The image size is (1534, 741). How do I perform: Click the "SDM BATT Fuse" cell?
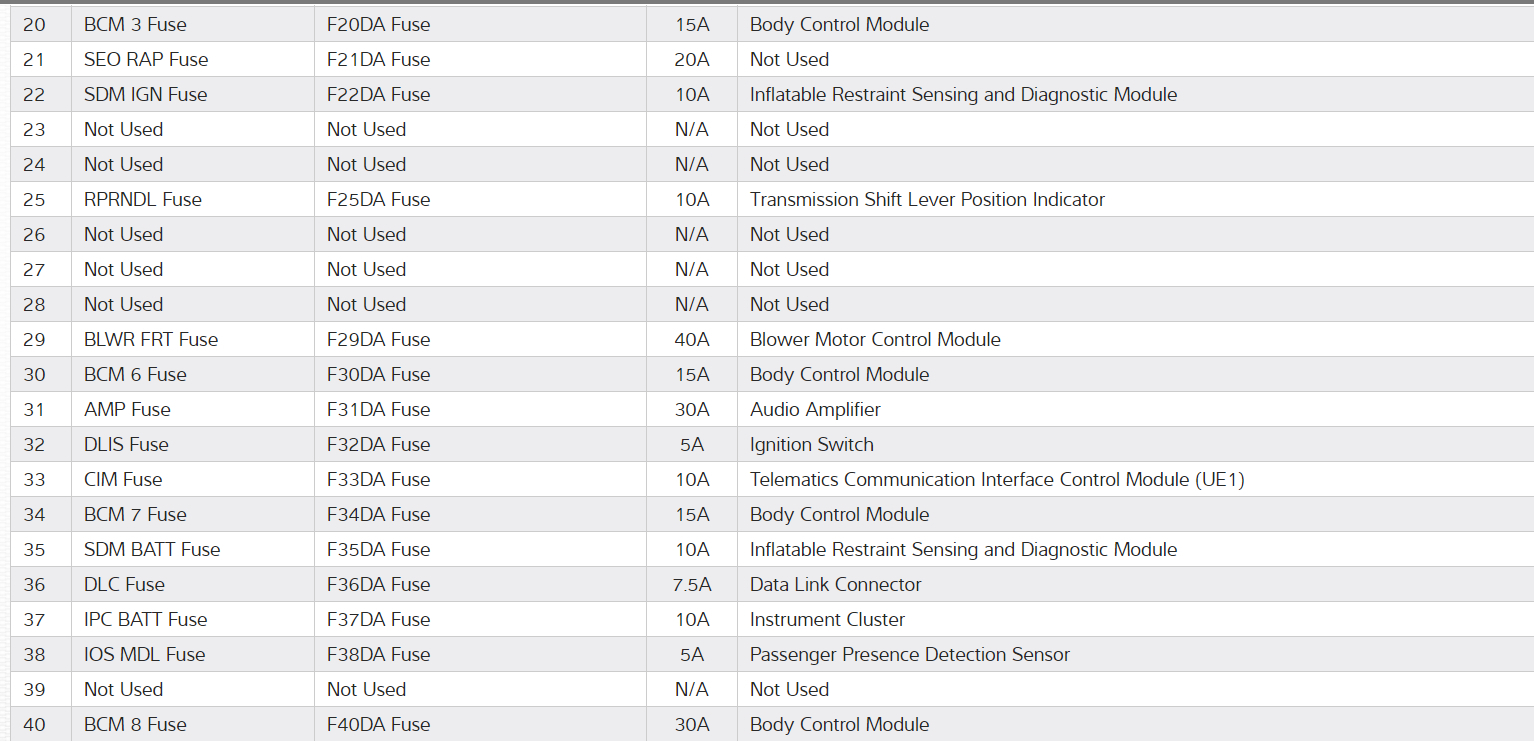click(152, 549)
